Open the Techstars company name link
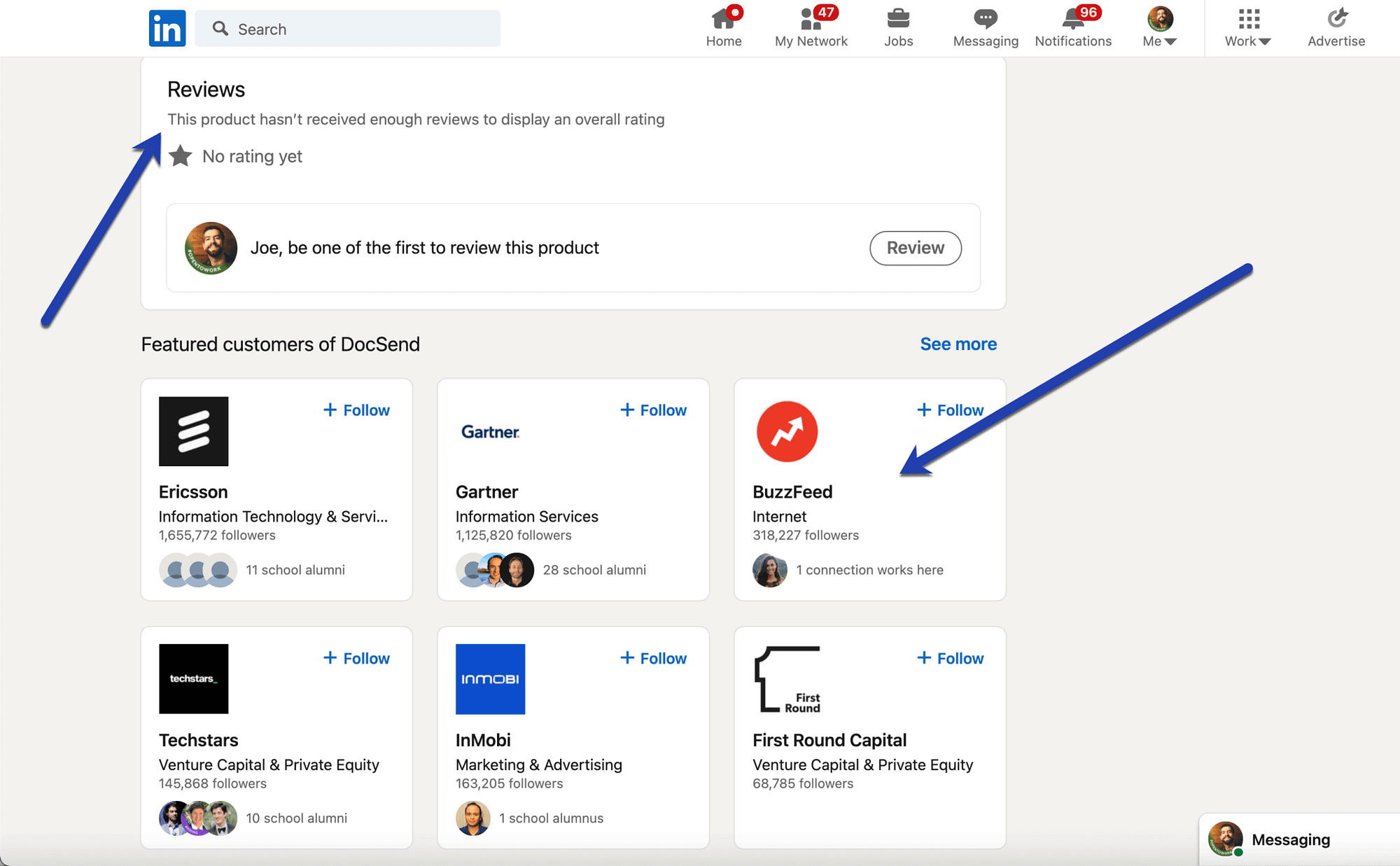 pos(199,740)
